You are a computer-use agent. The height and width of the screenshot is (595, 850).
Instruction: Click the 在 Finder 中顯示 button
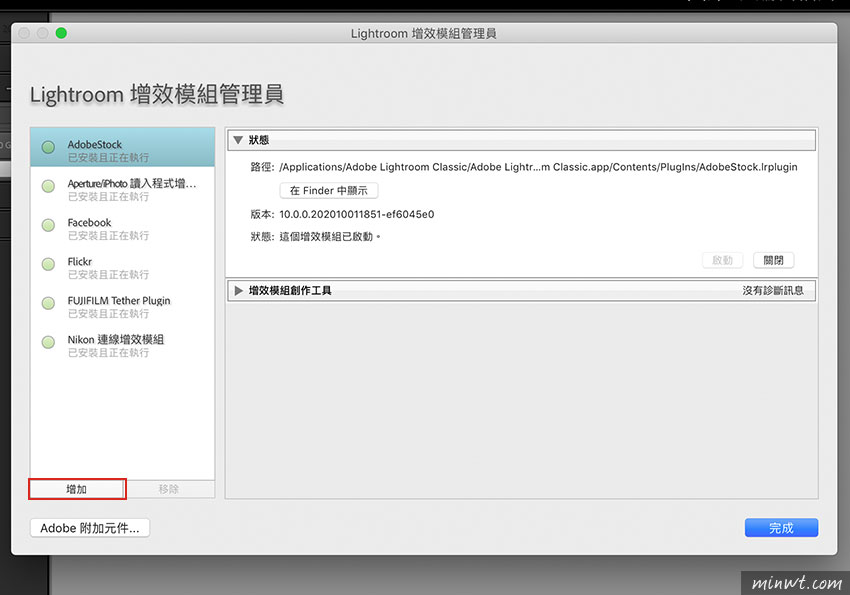click(x=329, y=191)
